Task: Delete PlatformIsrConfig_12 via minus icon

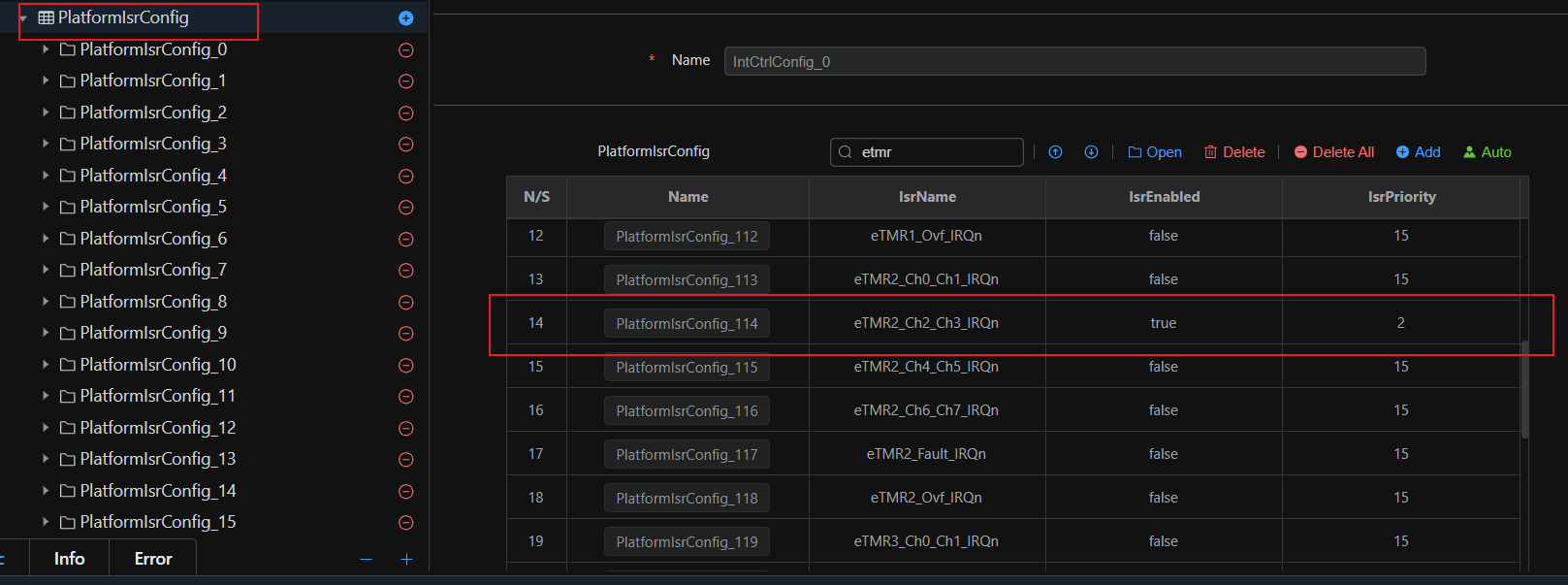Action: [406, 429]
